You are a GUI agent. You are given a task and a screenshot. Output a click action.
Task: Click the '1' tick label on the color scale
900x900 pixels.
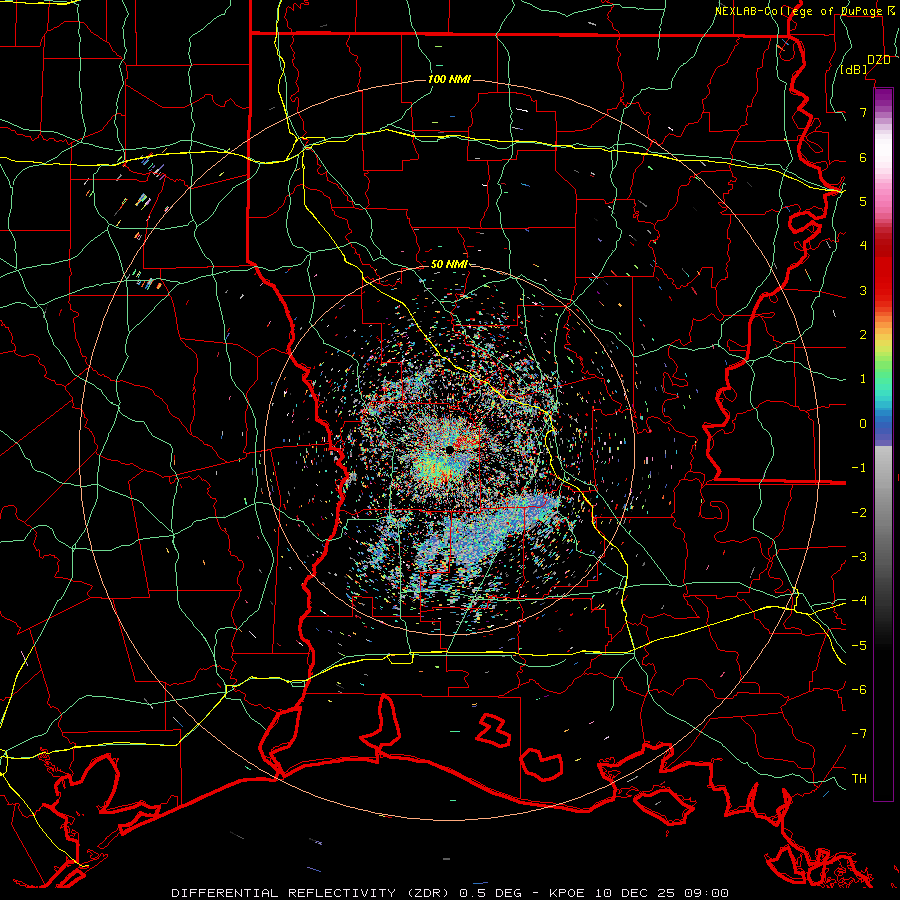[863, 379]
